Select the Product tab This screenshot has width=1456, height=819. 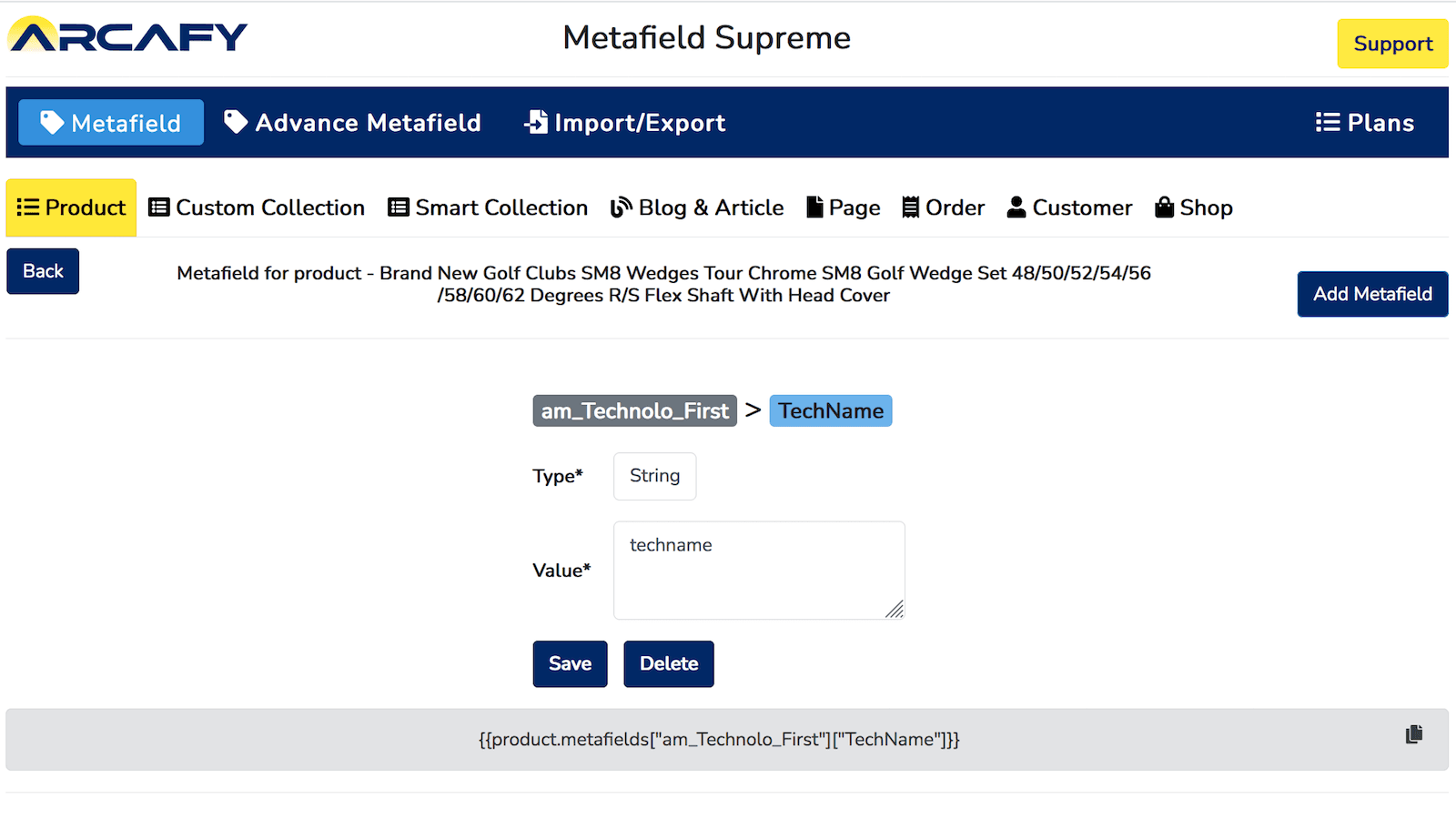[70, 207]
